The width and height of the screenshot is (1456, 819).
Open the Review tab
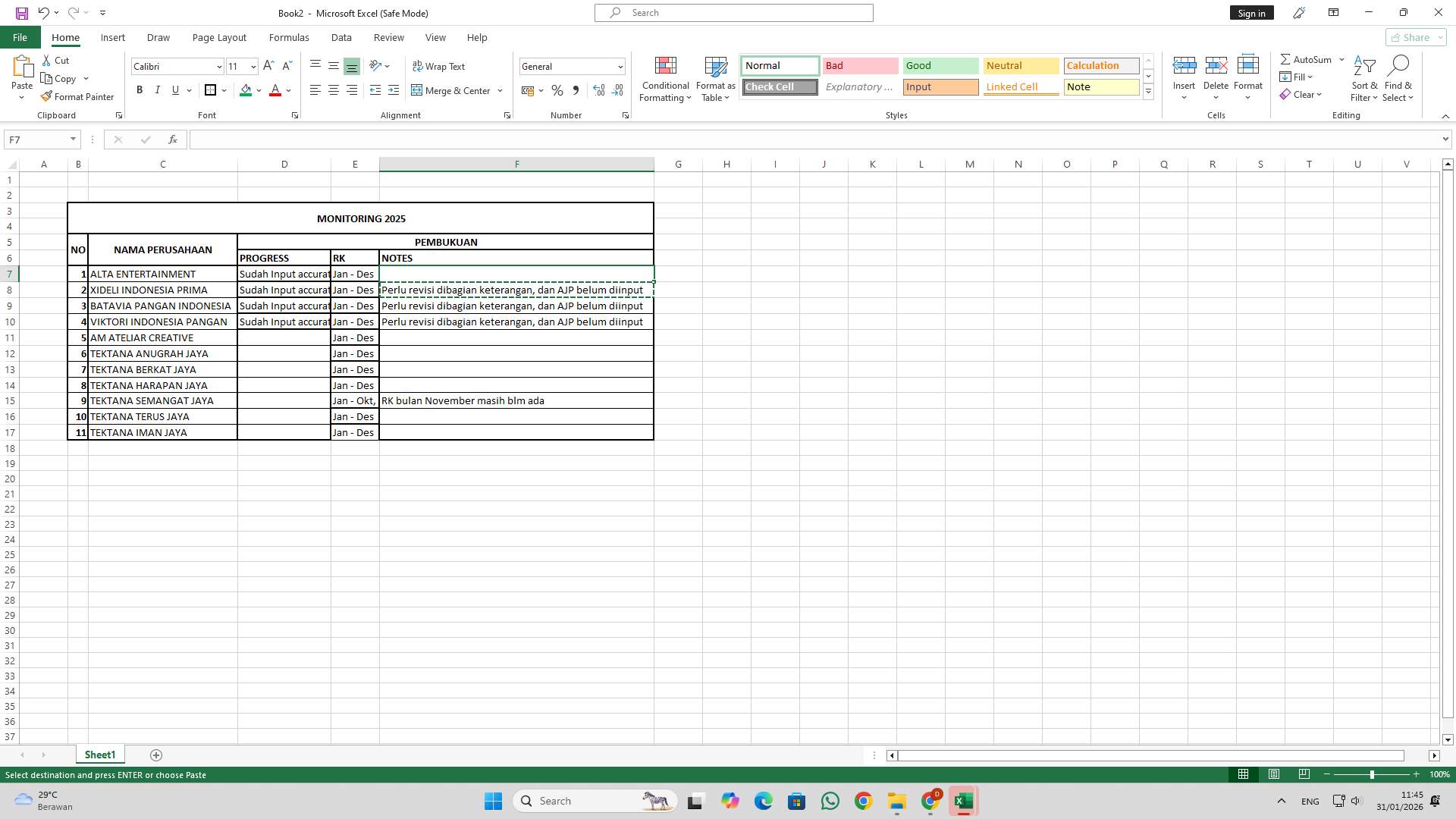388,37
